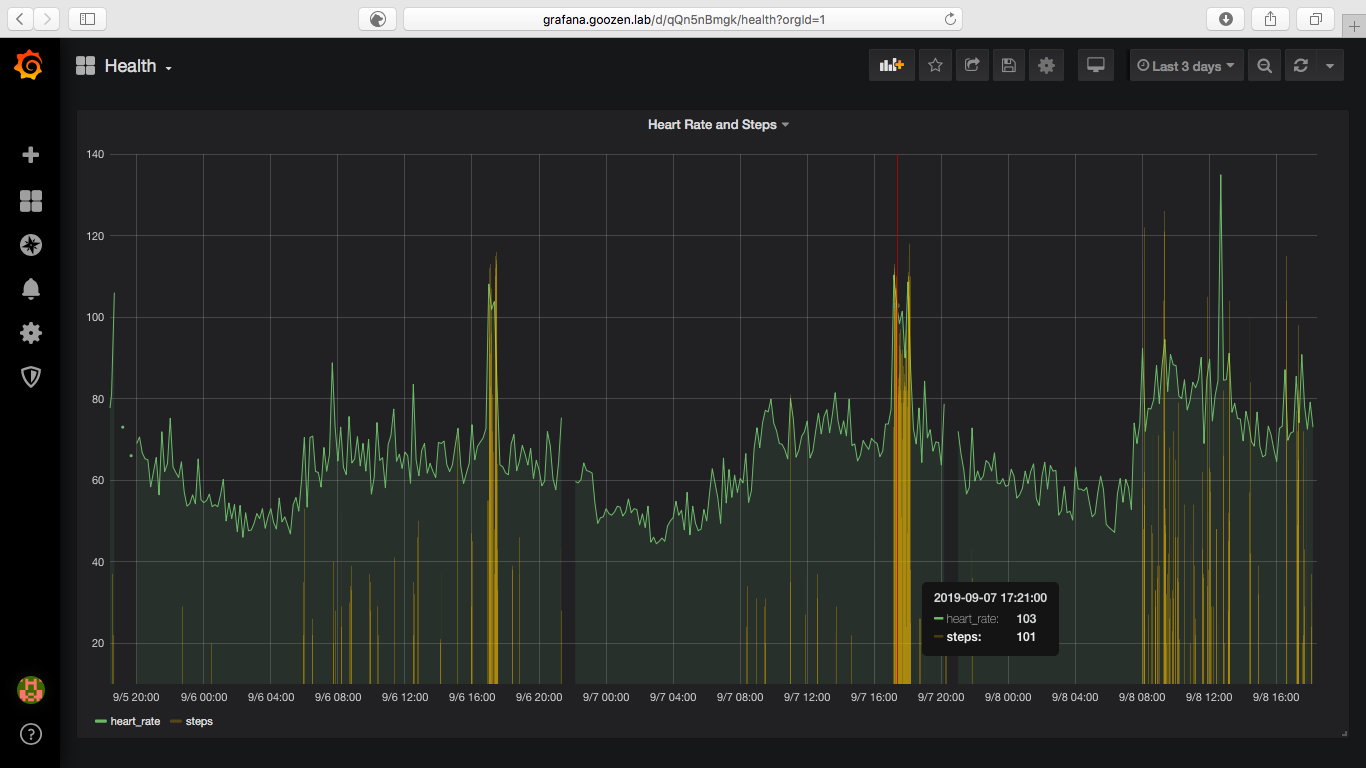Zoom out time range magnifier
The height and width of the screenshot is (768, 1366).
pos(1264,65)
